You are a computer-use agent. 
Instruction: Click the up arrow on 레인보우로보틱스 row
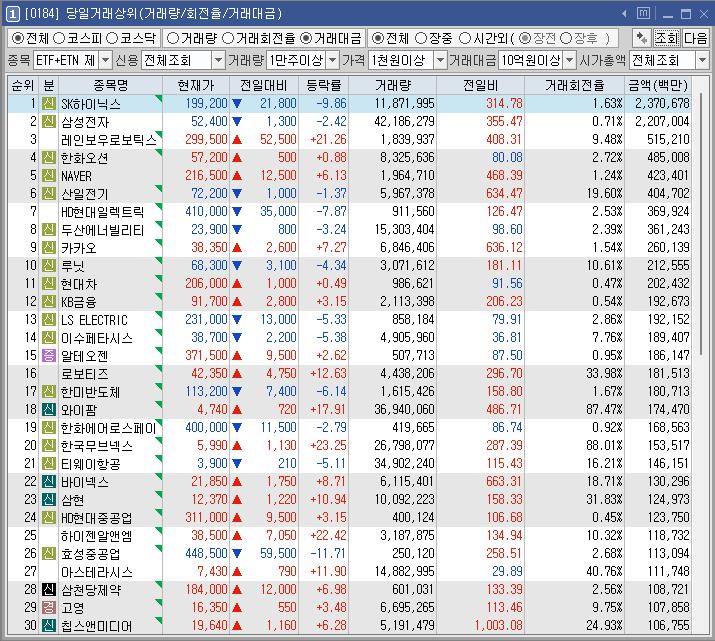(237, 140)
